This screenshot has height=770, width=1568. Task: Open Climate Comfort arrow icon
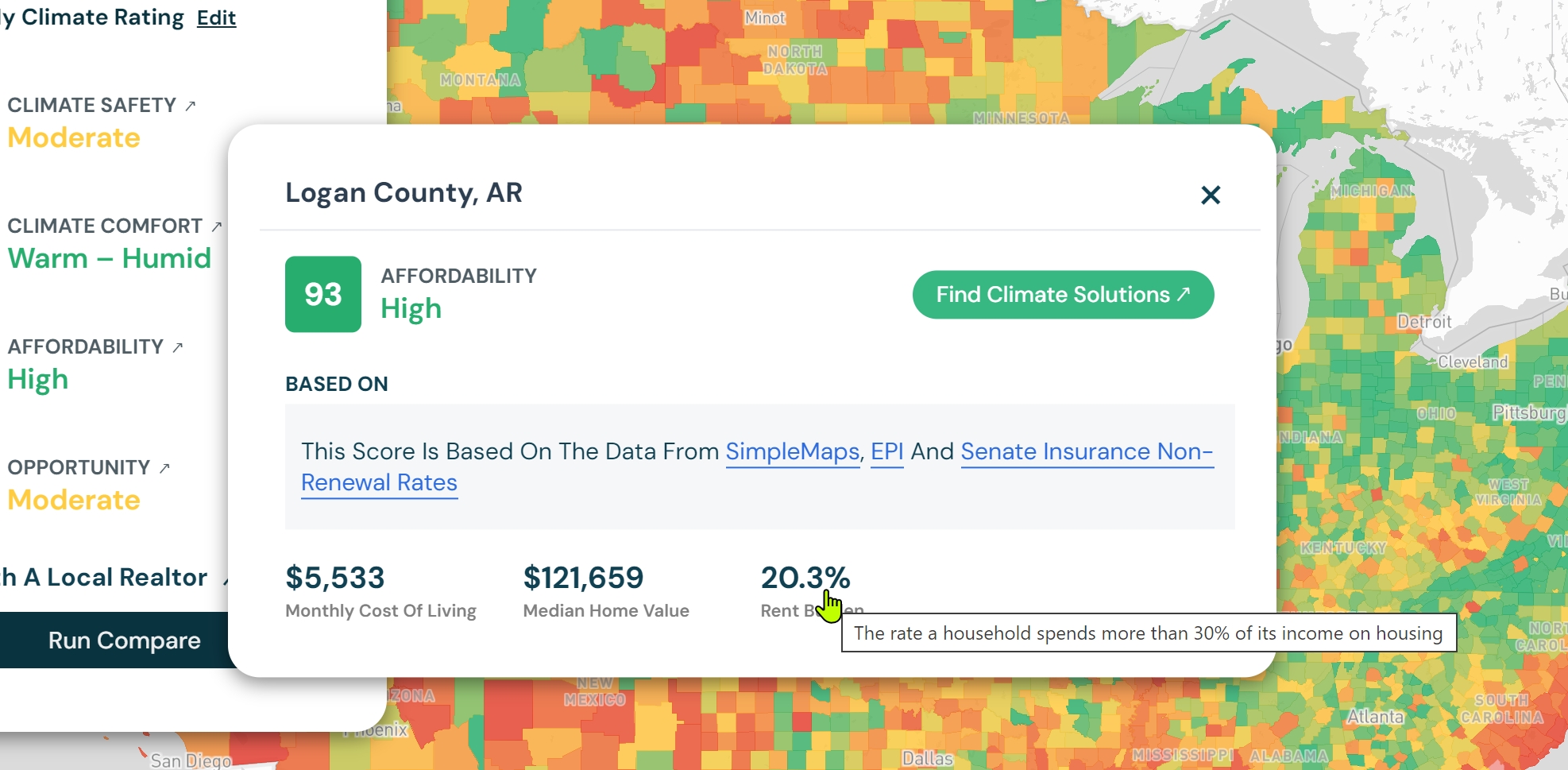coord(216,226)
